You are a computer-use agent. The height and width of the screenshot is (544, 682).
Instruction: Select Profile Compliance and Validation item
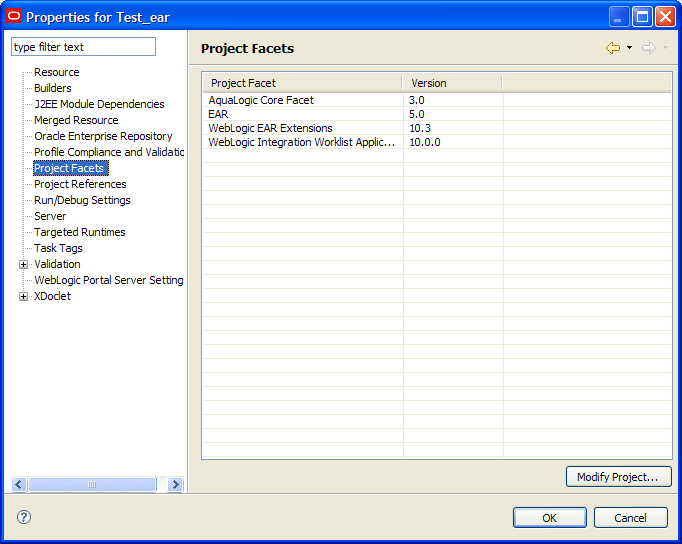(x=109, y=152)
